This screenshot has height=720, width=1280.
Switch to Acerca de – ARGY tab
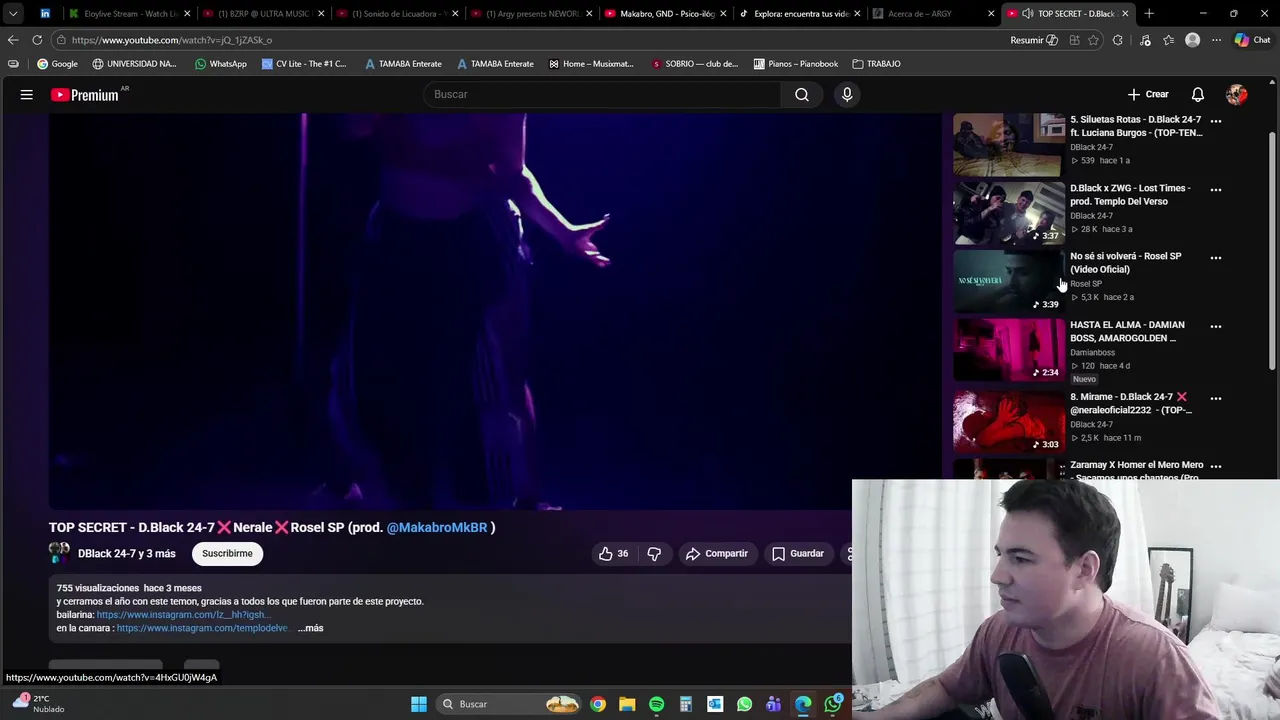932,14
